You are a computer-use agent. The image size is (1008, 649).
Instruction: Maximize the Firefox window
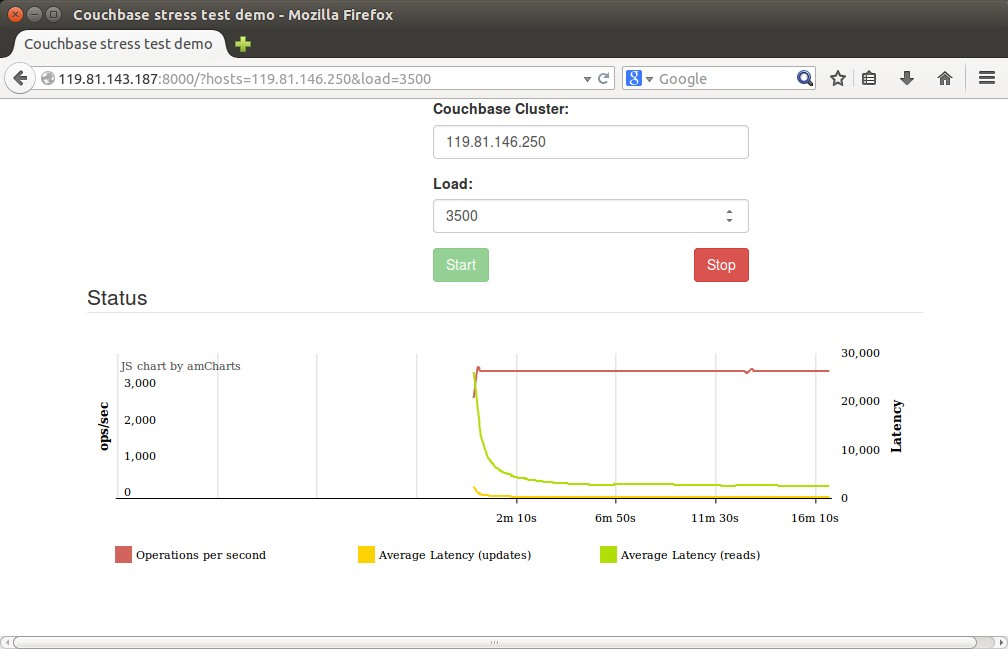pyautogui.click(x=54, y=14)
